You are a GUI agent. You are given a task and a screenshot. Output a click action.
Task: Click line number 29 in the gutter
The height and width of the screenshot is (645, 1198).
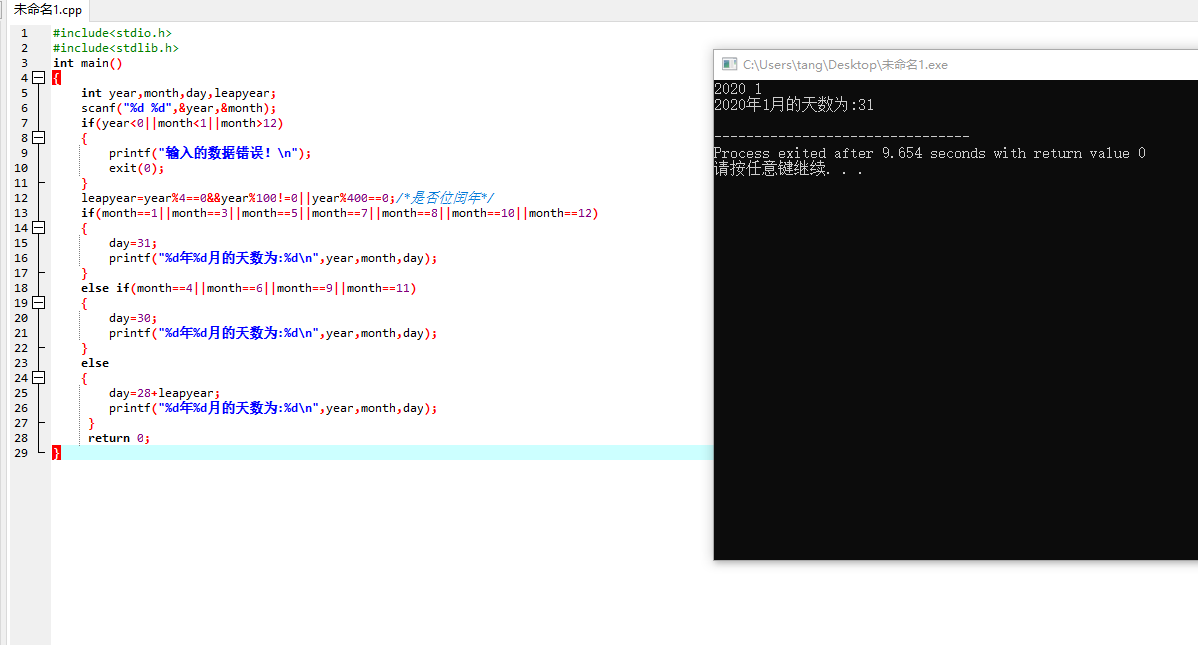21,453
